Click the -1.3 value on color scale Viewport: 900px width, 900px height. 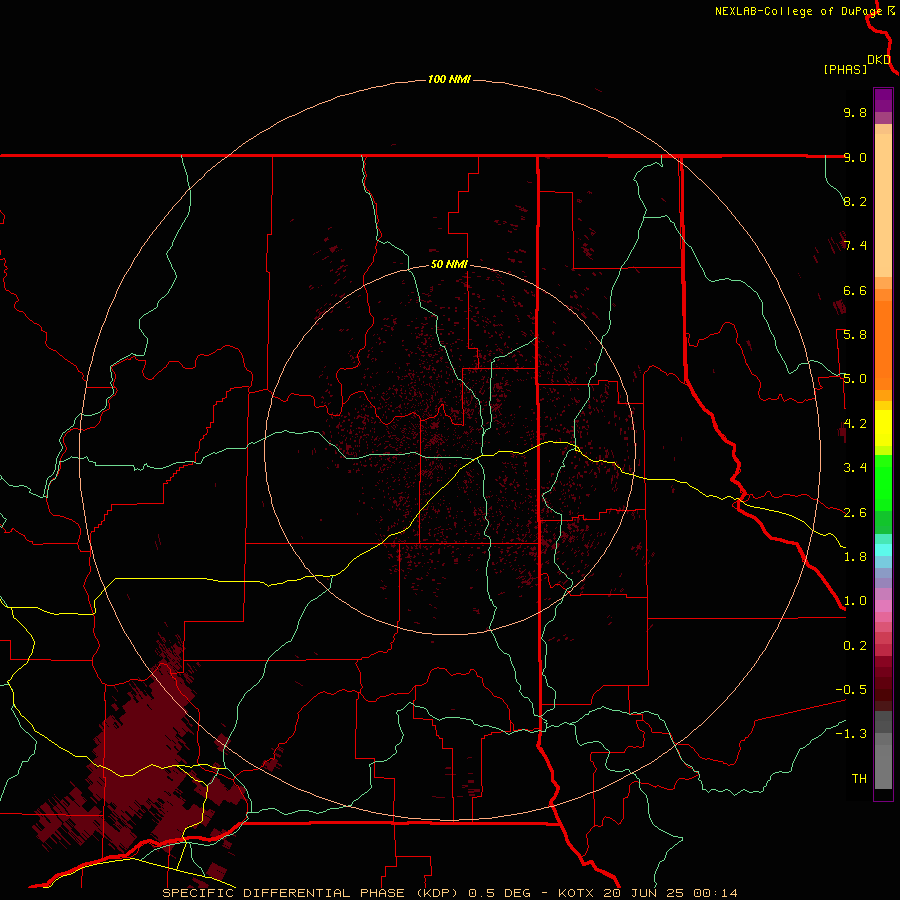851,734
